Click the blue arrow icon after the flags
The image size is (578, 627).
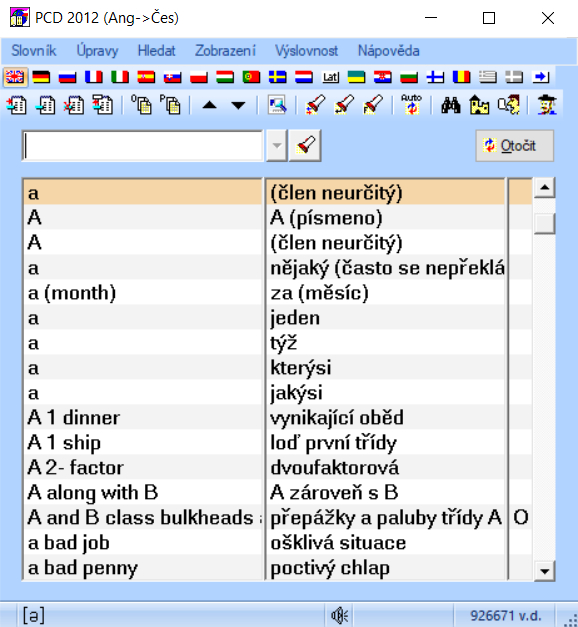click(x=540, y=77)
